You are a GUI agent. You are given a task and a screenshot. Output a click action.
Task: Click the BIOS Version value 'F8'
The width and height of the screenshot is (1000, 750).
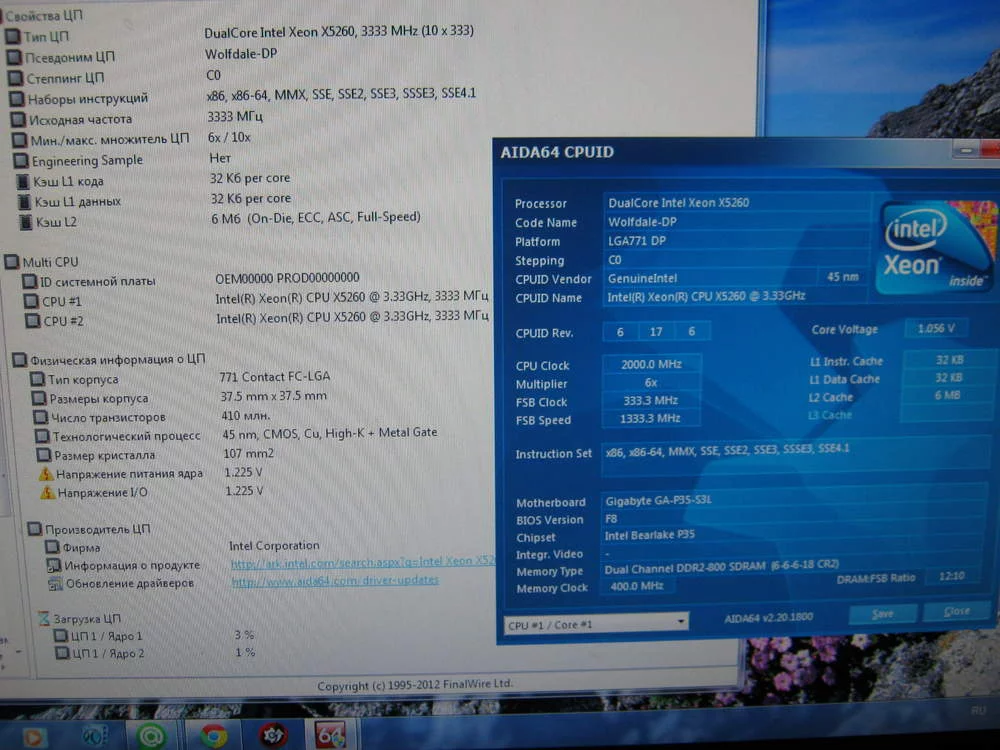794,518
